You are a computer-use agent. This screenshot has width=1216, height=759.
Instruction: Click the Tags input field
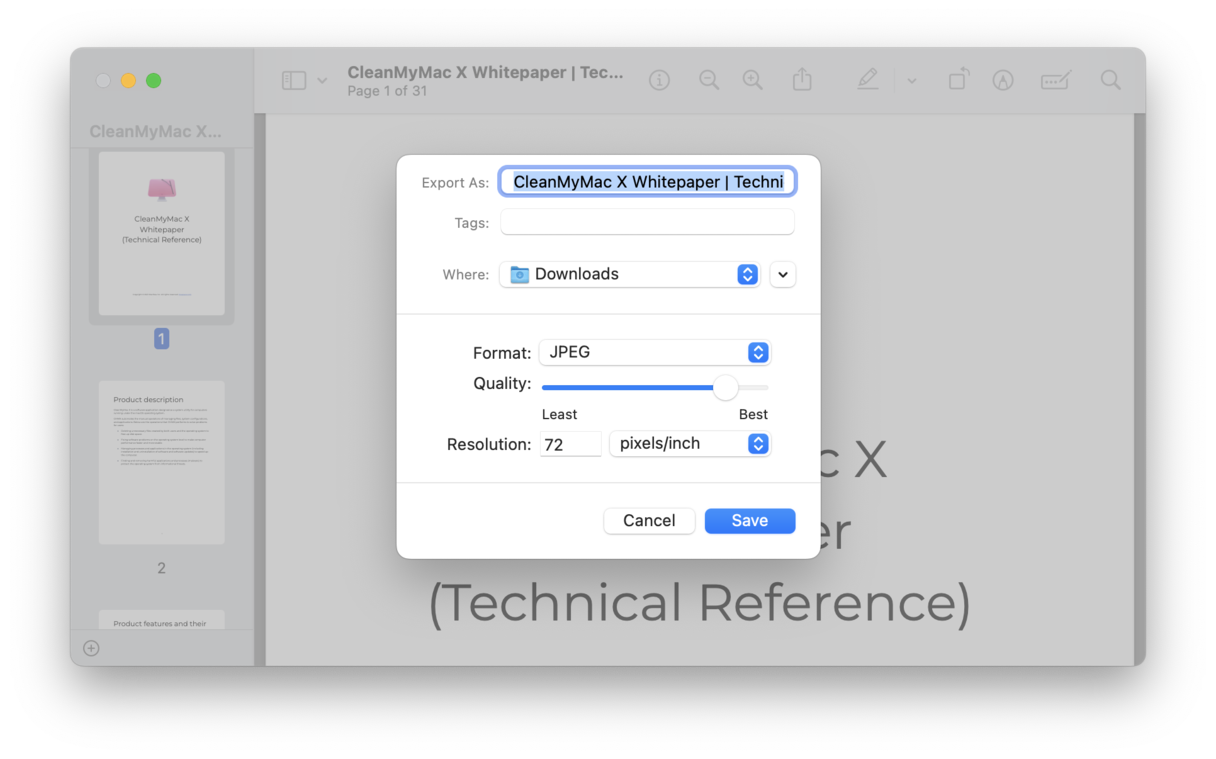pyautogui.click(x=648, y=222)
